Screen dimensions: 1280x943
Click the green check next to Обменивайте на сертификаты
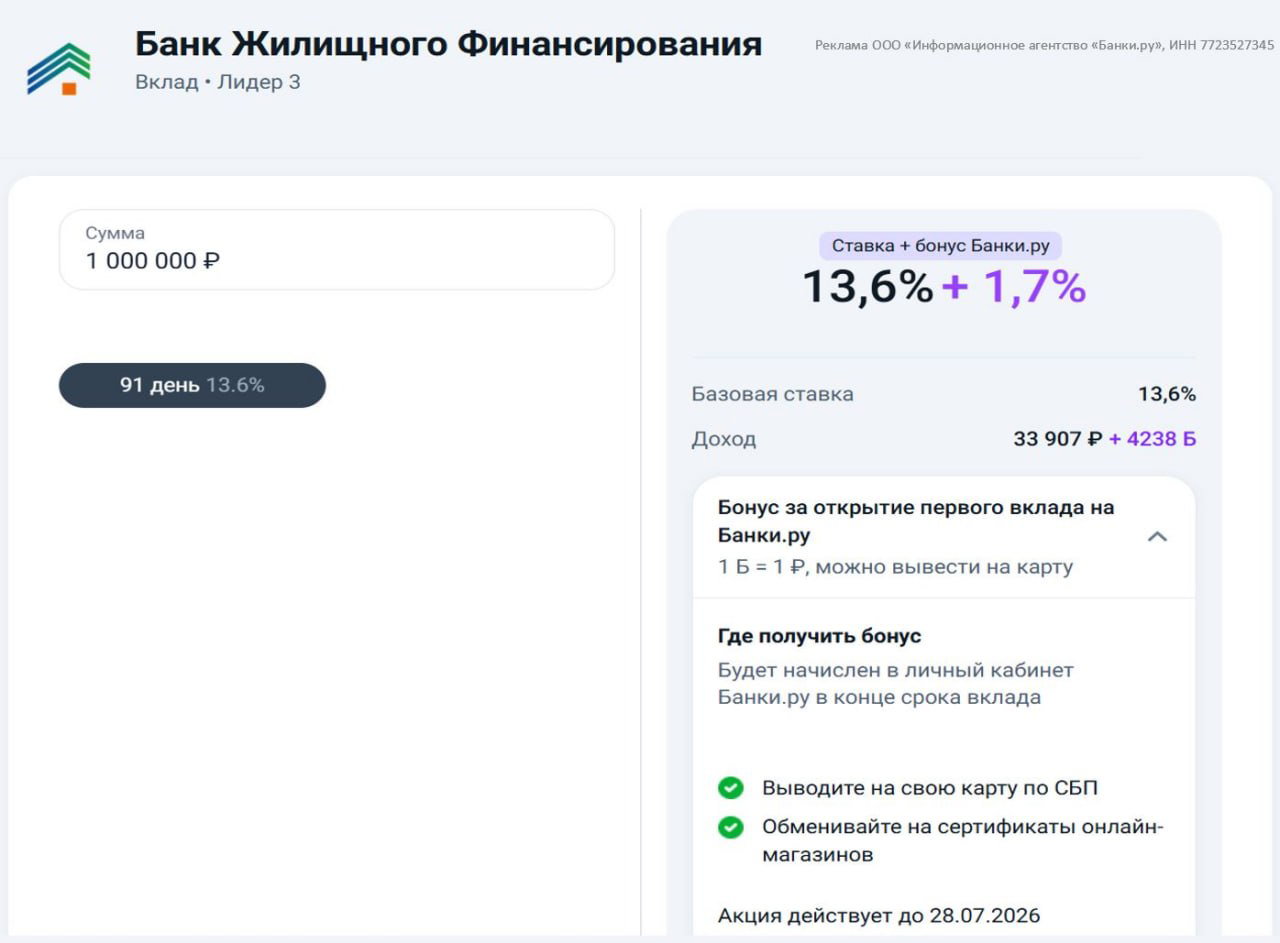click(731, 828)
